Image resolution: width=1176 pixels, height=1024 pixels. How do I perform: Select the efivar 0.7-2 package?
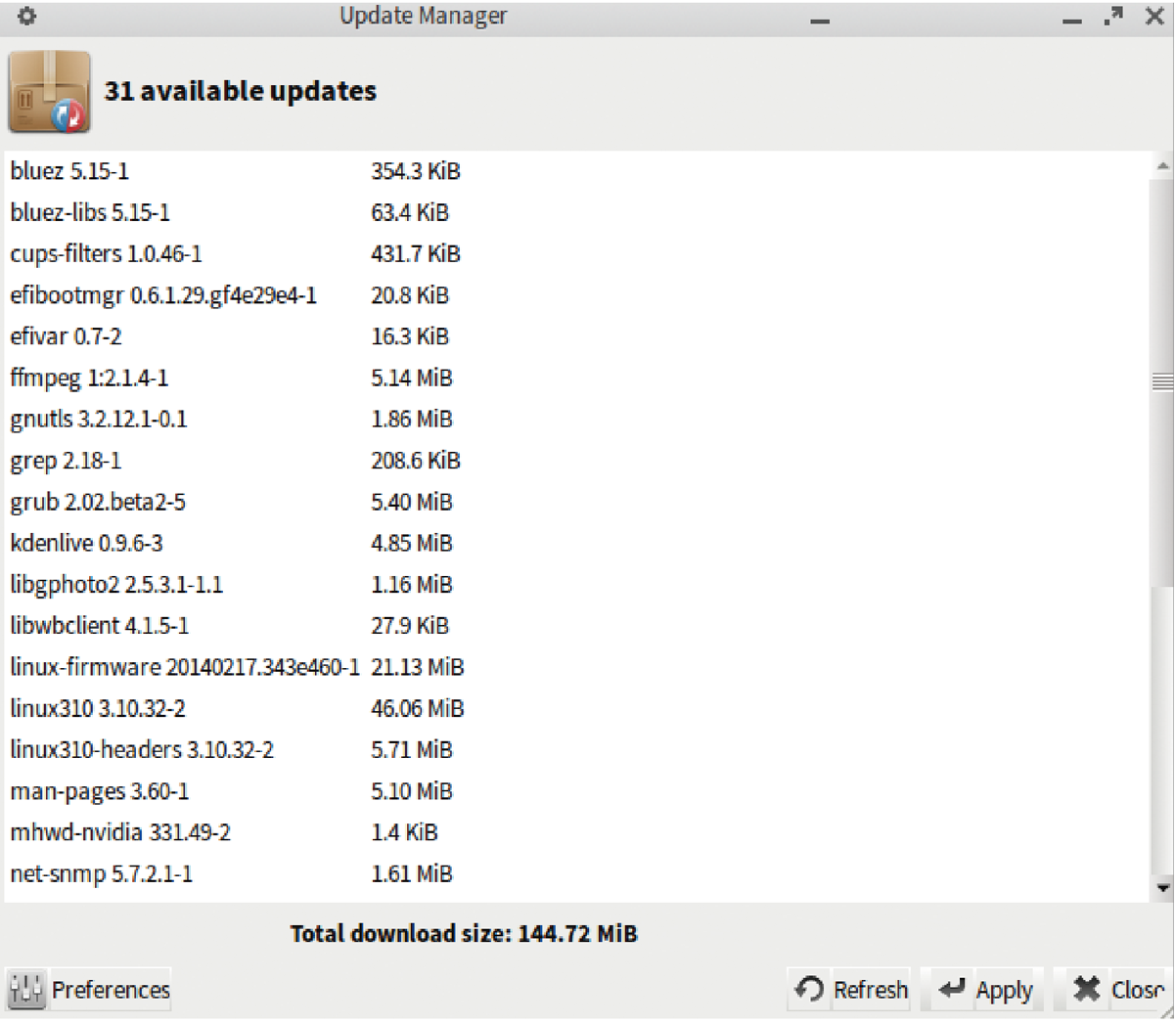[577, 336]
